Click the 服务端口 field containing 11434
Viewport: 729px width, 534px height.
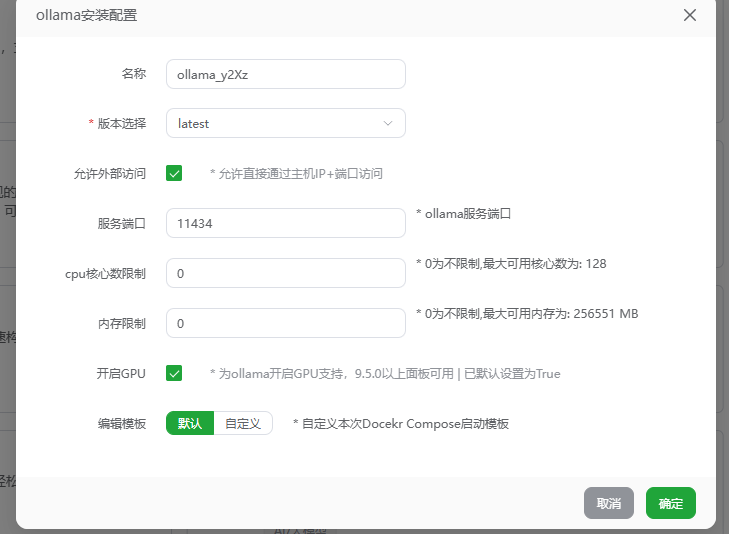[x=285, y=223]
